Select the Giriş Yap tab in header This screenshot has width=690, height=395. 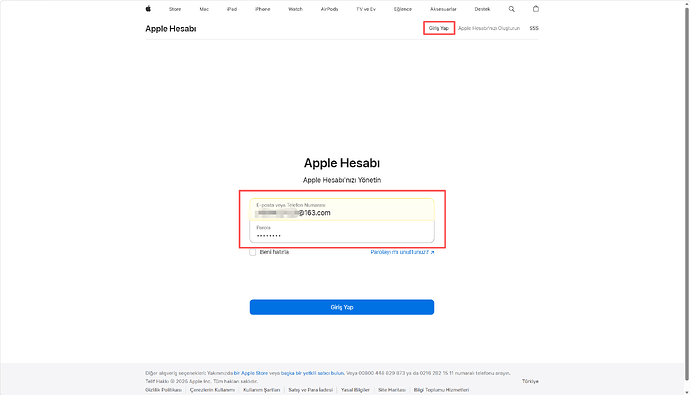[439, 28]
